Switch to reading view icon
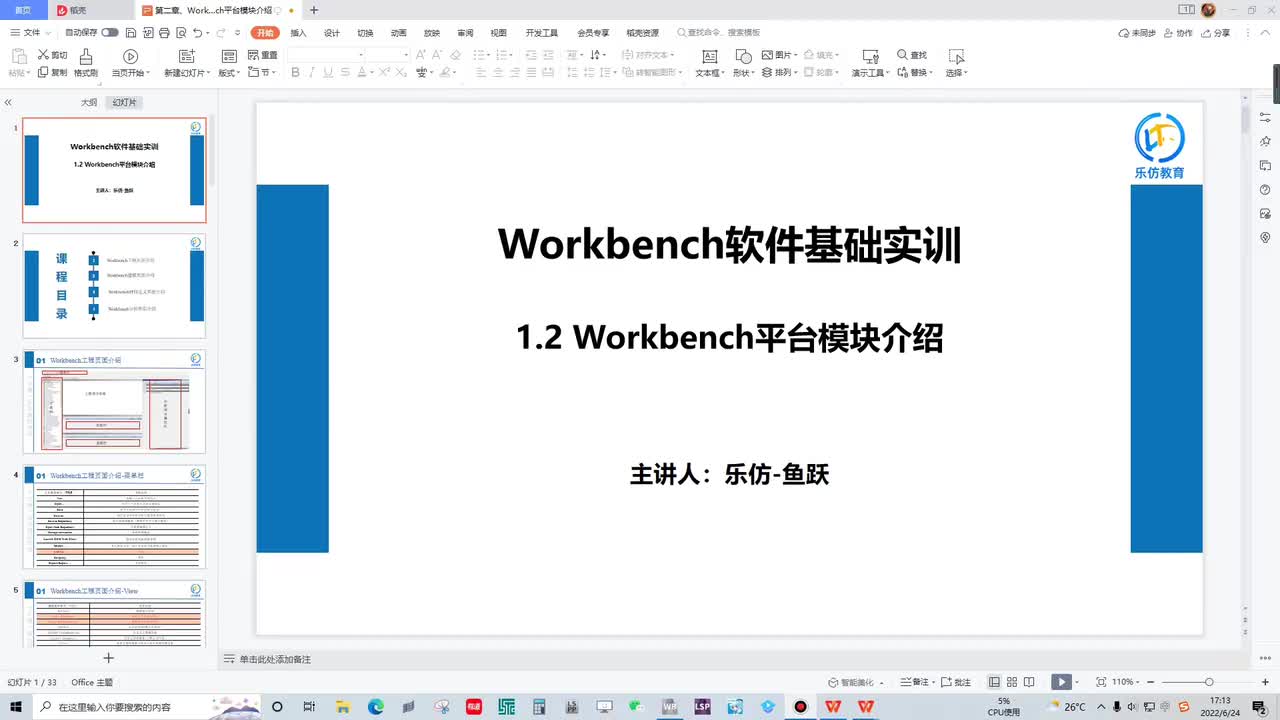The height and width of the screenshot is (720, 1280). tap(1029, 682)
